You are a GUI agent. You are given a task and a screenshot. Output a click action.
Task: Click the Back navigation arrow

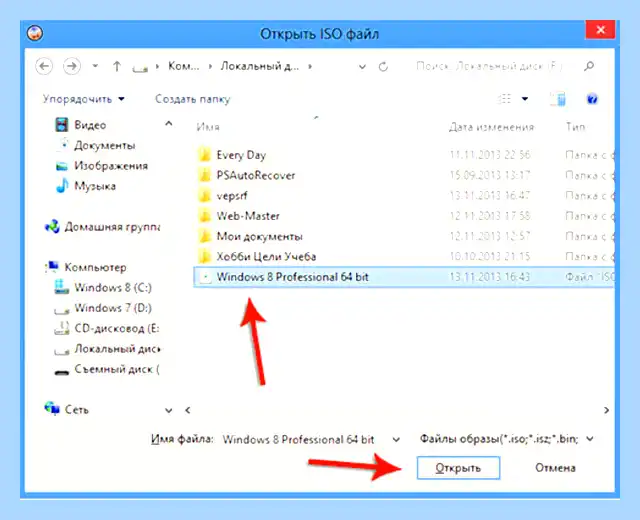44,66
